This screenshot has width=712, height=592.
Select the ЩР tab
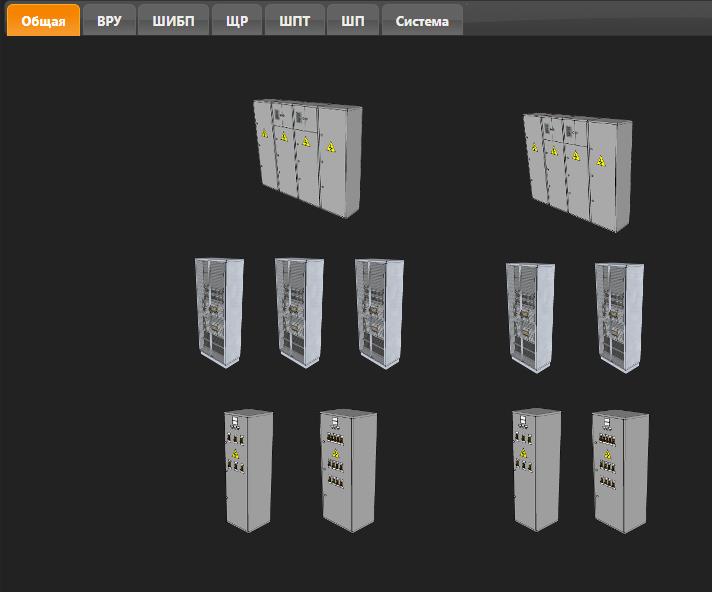click(237, 20)
